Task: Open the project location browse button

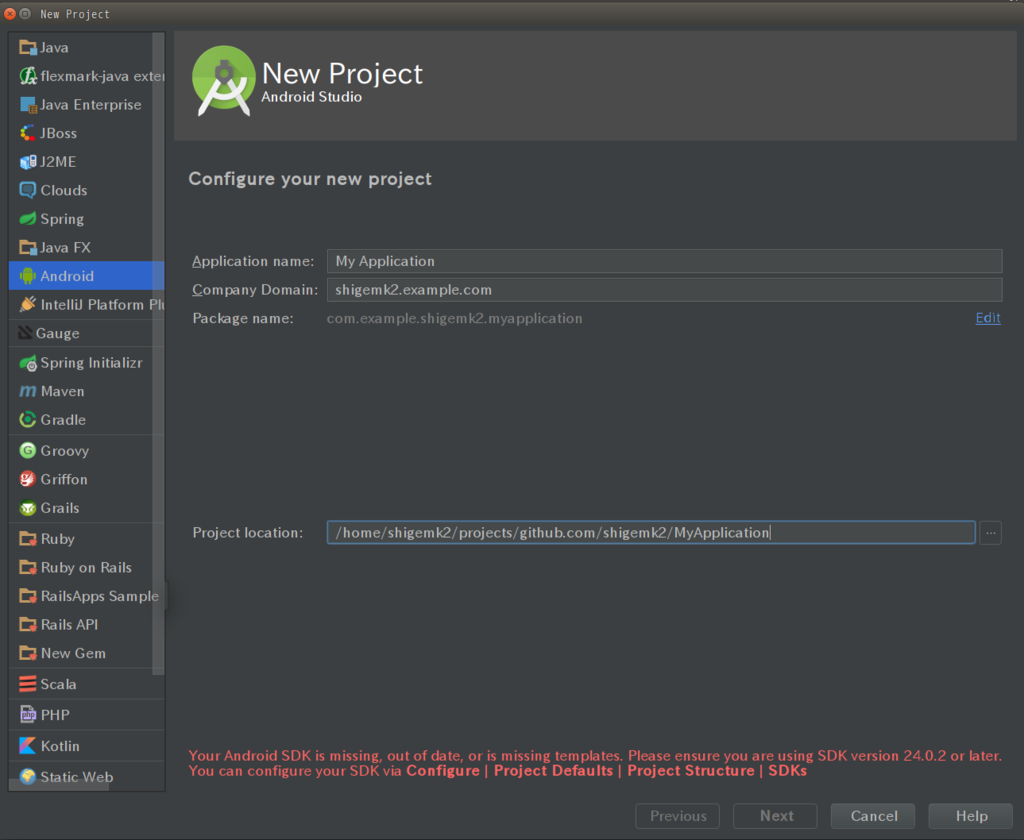Action: [x=991, y=533]
